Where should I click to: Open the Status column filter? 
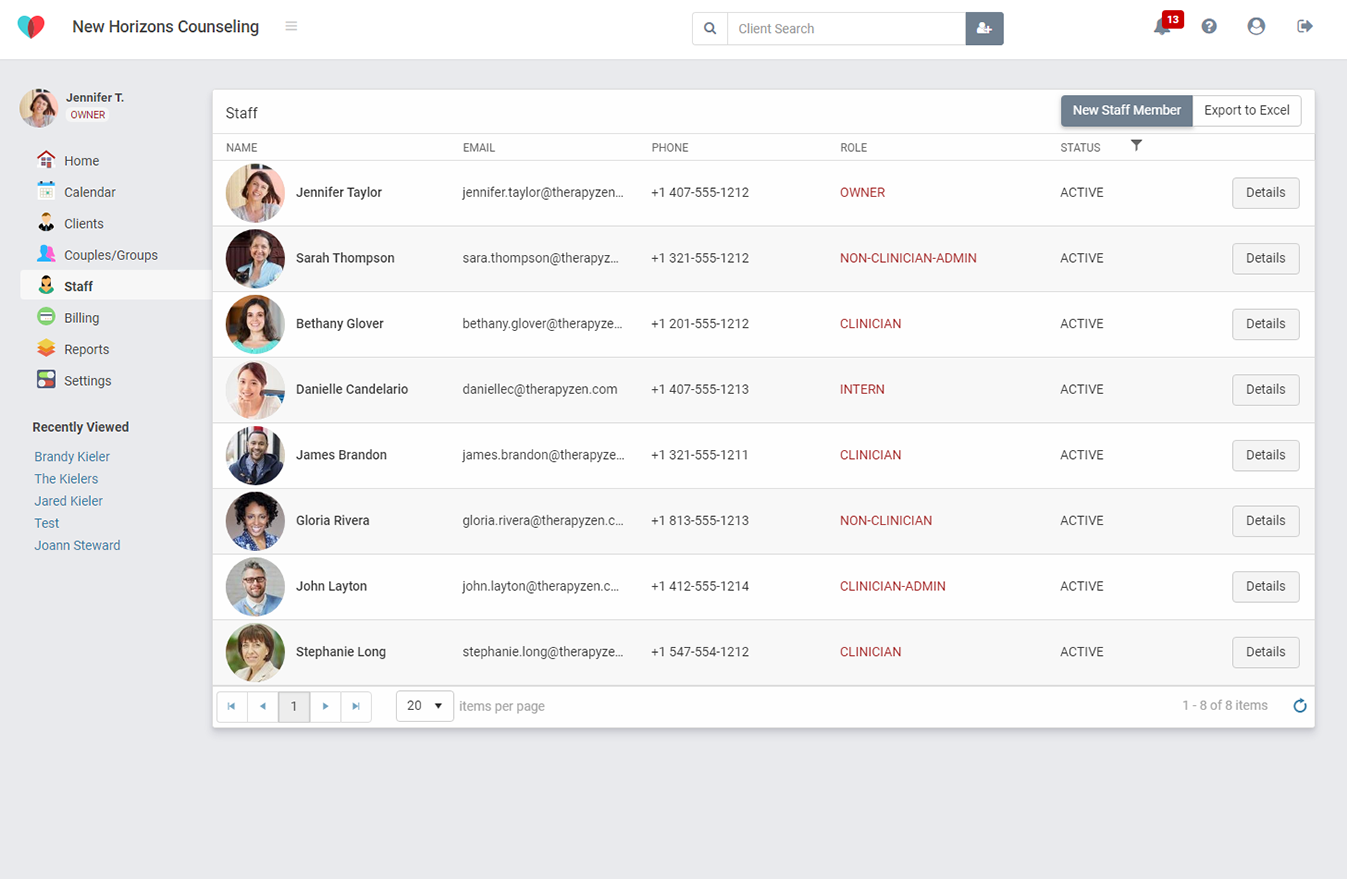[1137, 146]
